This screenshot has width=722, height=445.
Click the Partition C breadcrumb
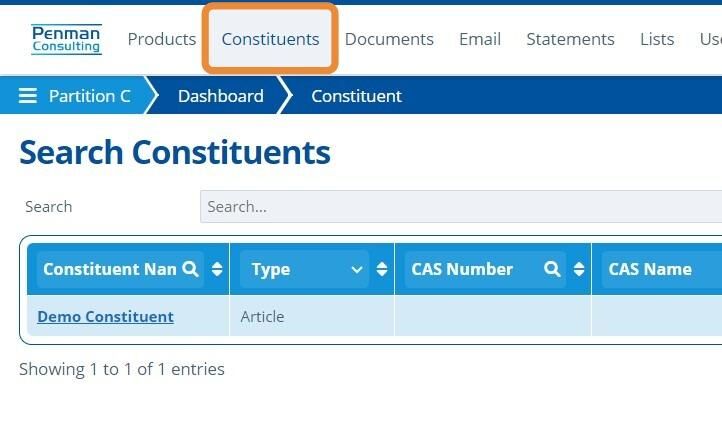[89, 96]
